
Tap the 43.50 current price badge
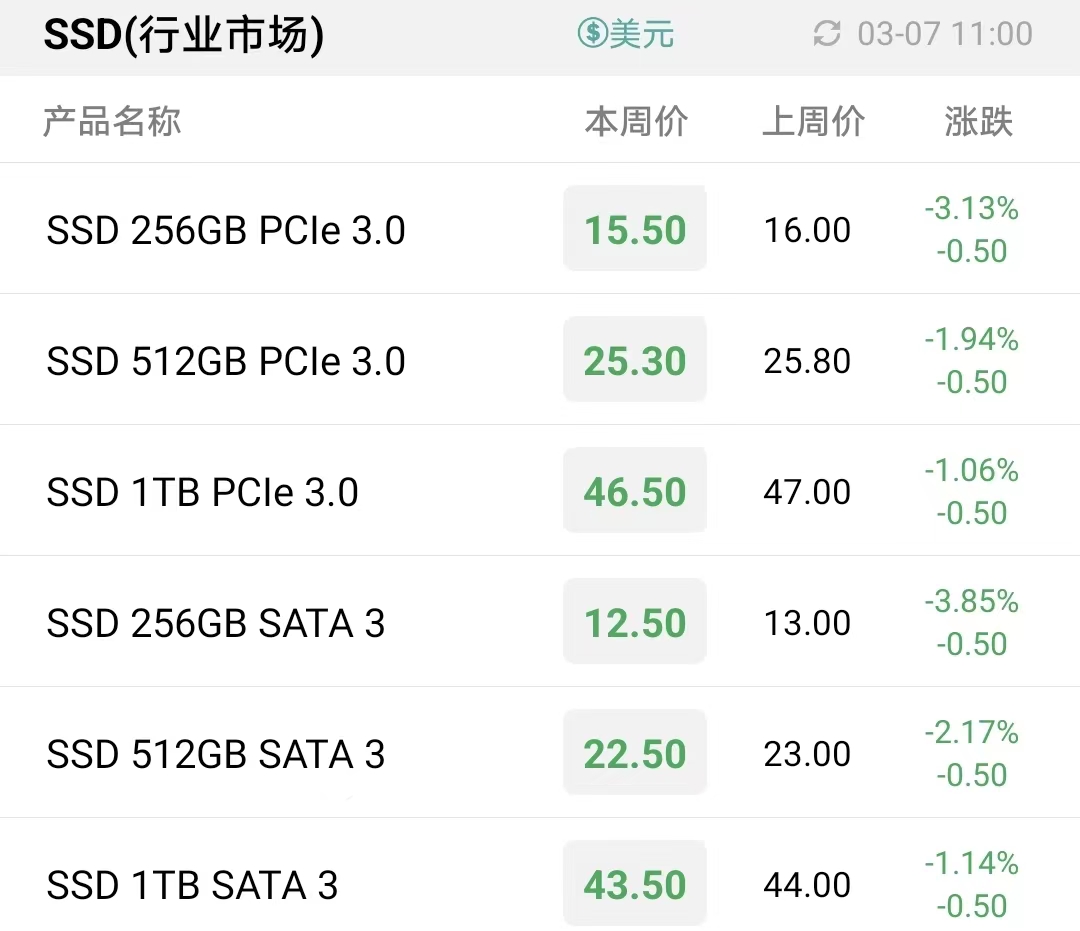pos(635,883)
